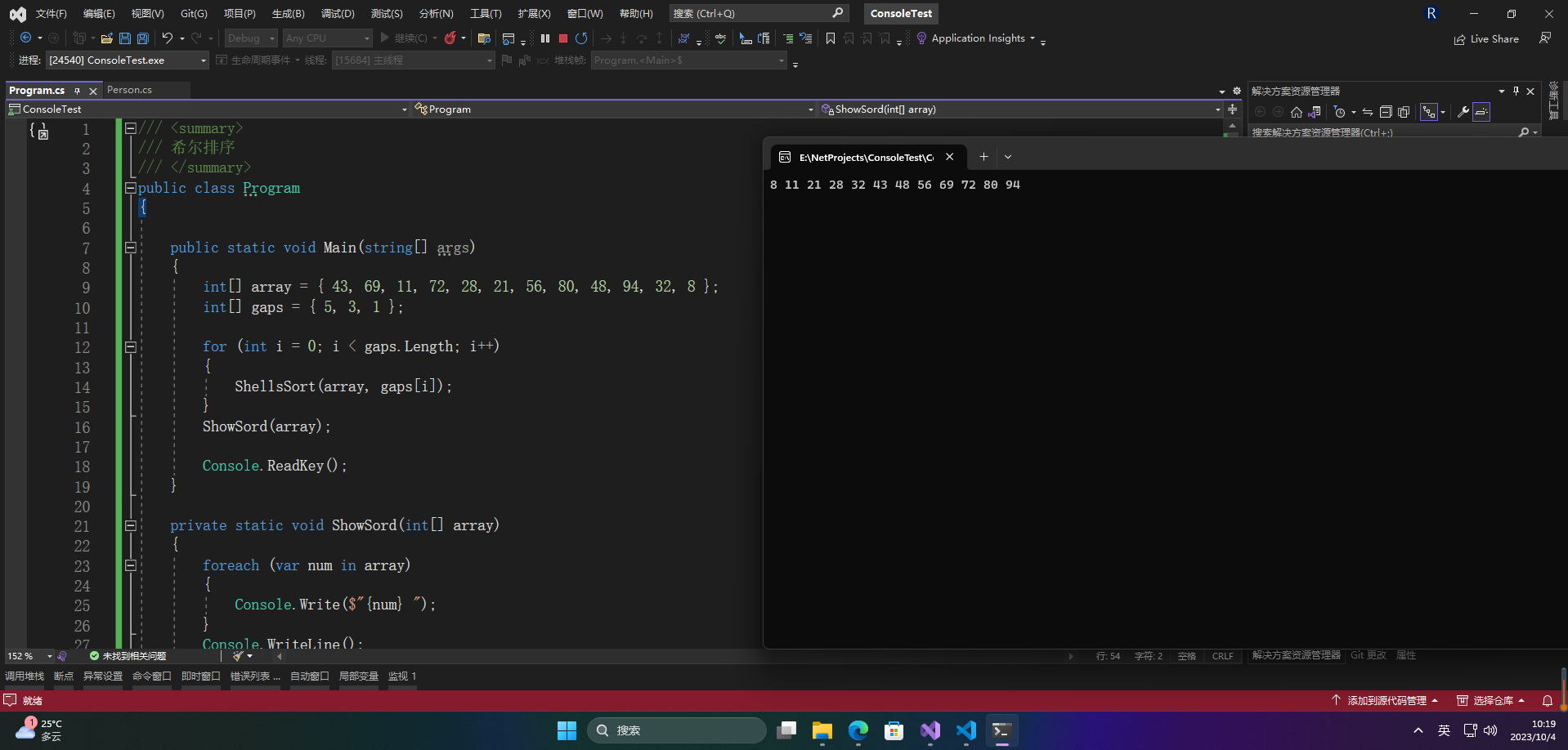Click the editor window settings gear
Image resolution: width=1568 pixels, height=750 pixels.
point(1237,91)
